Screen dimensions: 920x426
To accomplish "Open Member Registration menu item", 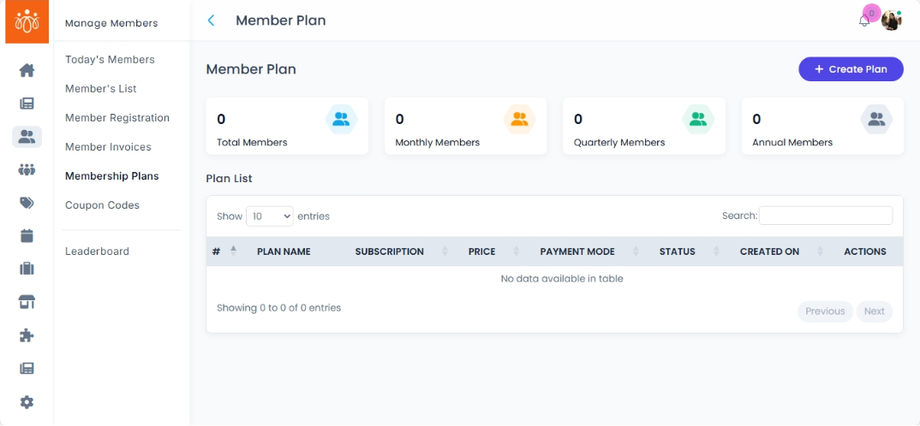I will coord(117,118).
